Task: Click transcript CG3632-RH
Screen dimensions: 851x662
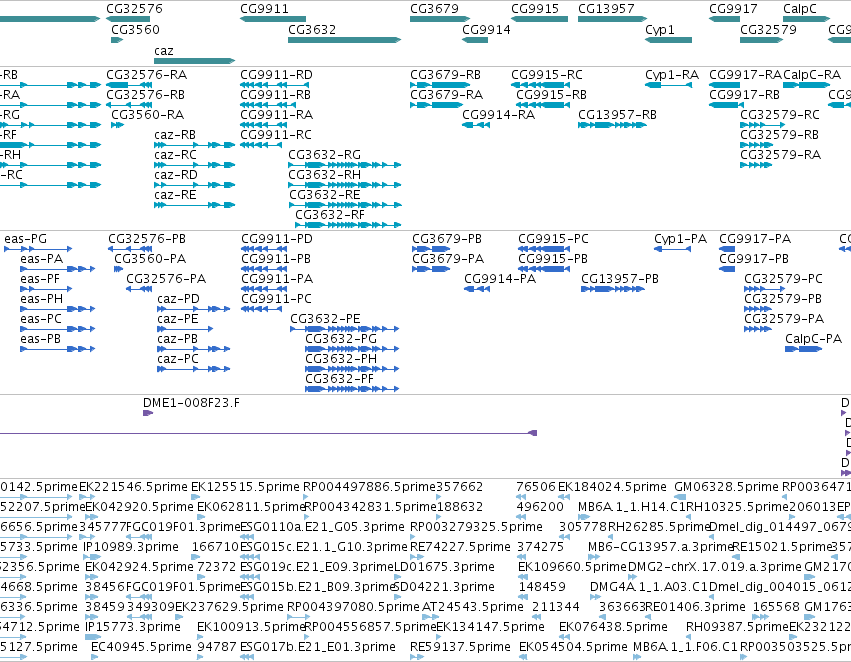Action: [x=345, y=185]
